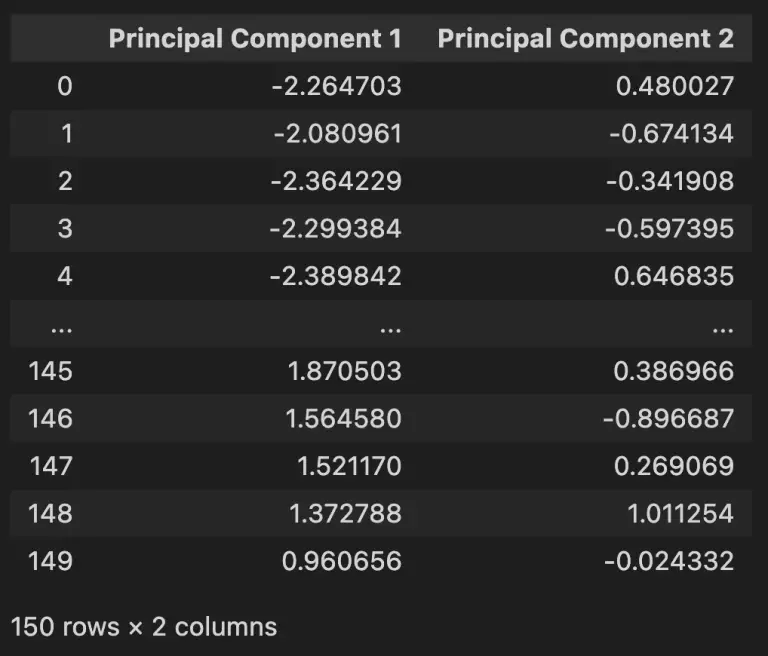The width and height of the screenshot is (768, 656).
Task: Click the value -2.080961
Action: [337, 134]
